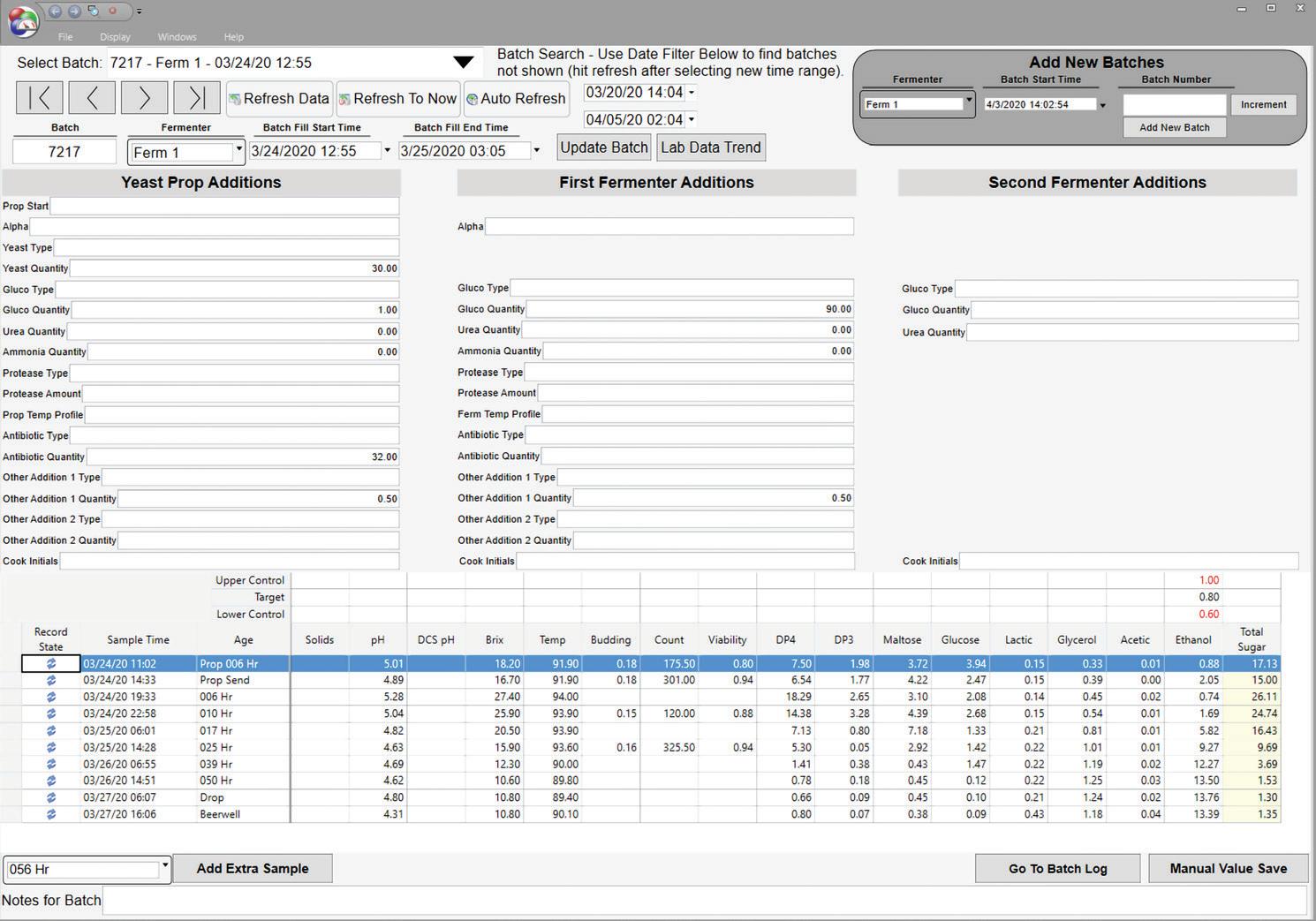Open the Select Batch dropdown

(463, 63)
